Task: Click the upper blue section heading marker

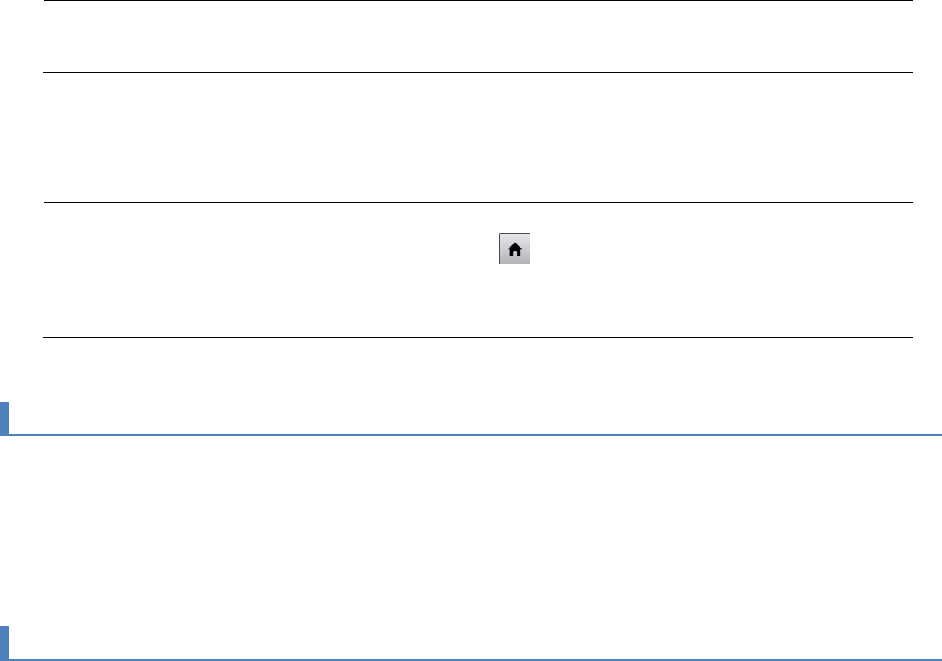Action: point(4,419)
